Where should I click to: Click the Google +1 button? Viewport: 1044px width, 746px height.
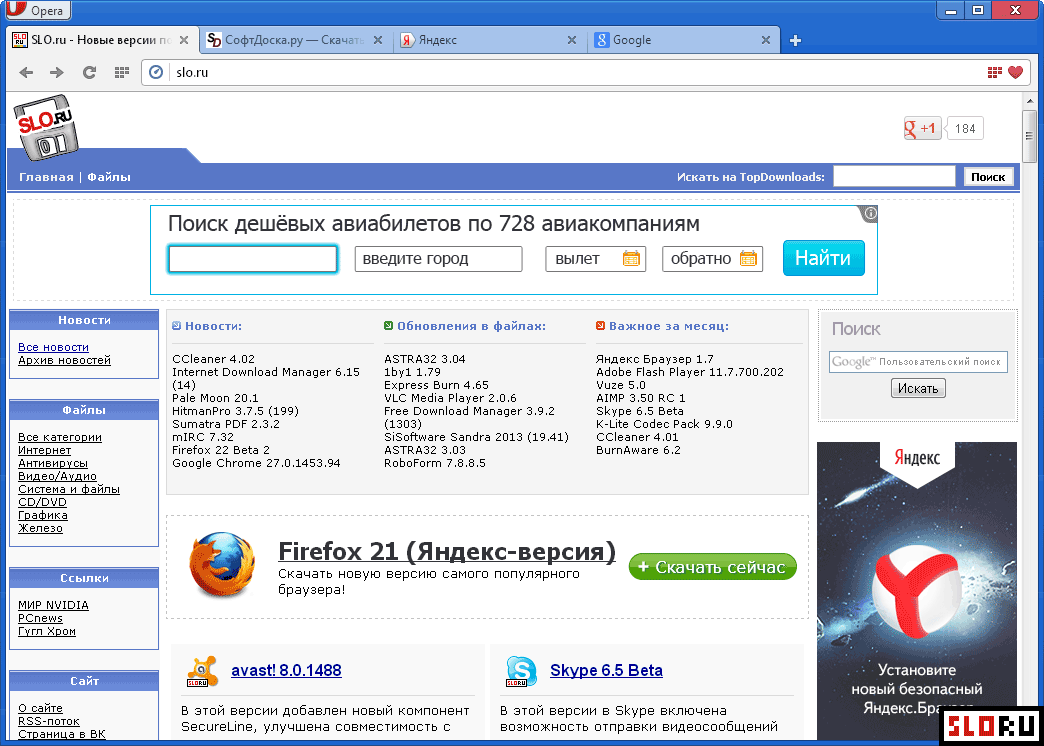(922, 129)
